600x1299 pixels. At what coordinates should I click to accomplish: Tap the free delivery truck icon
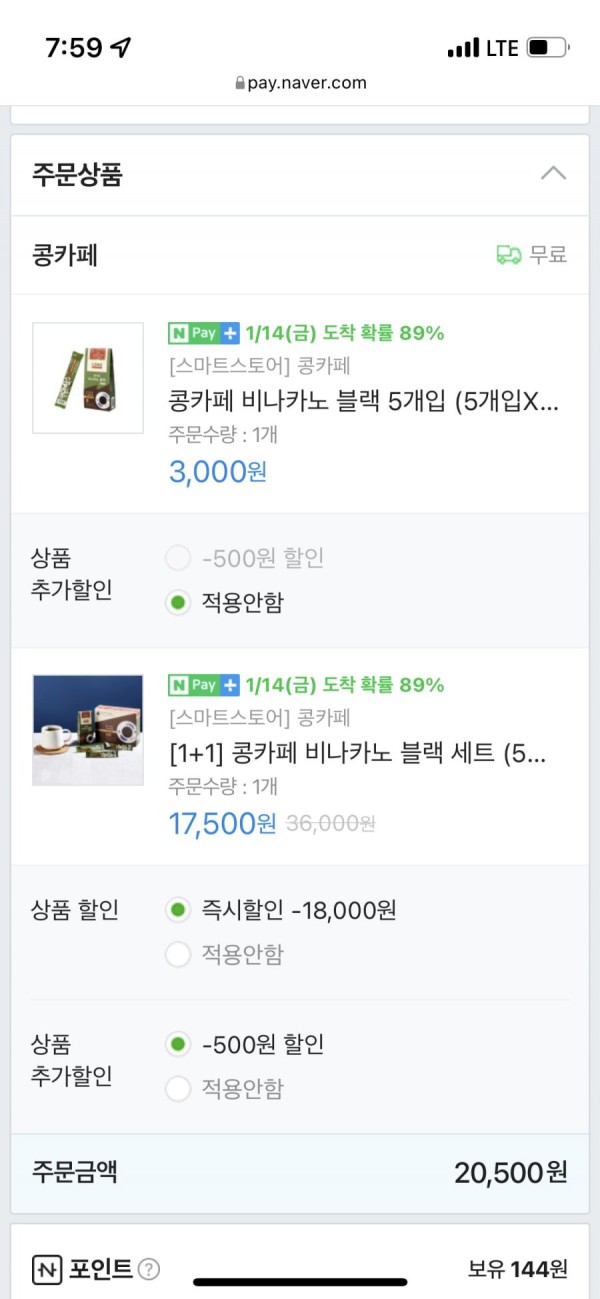[509, 255]
